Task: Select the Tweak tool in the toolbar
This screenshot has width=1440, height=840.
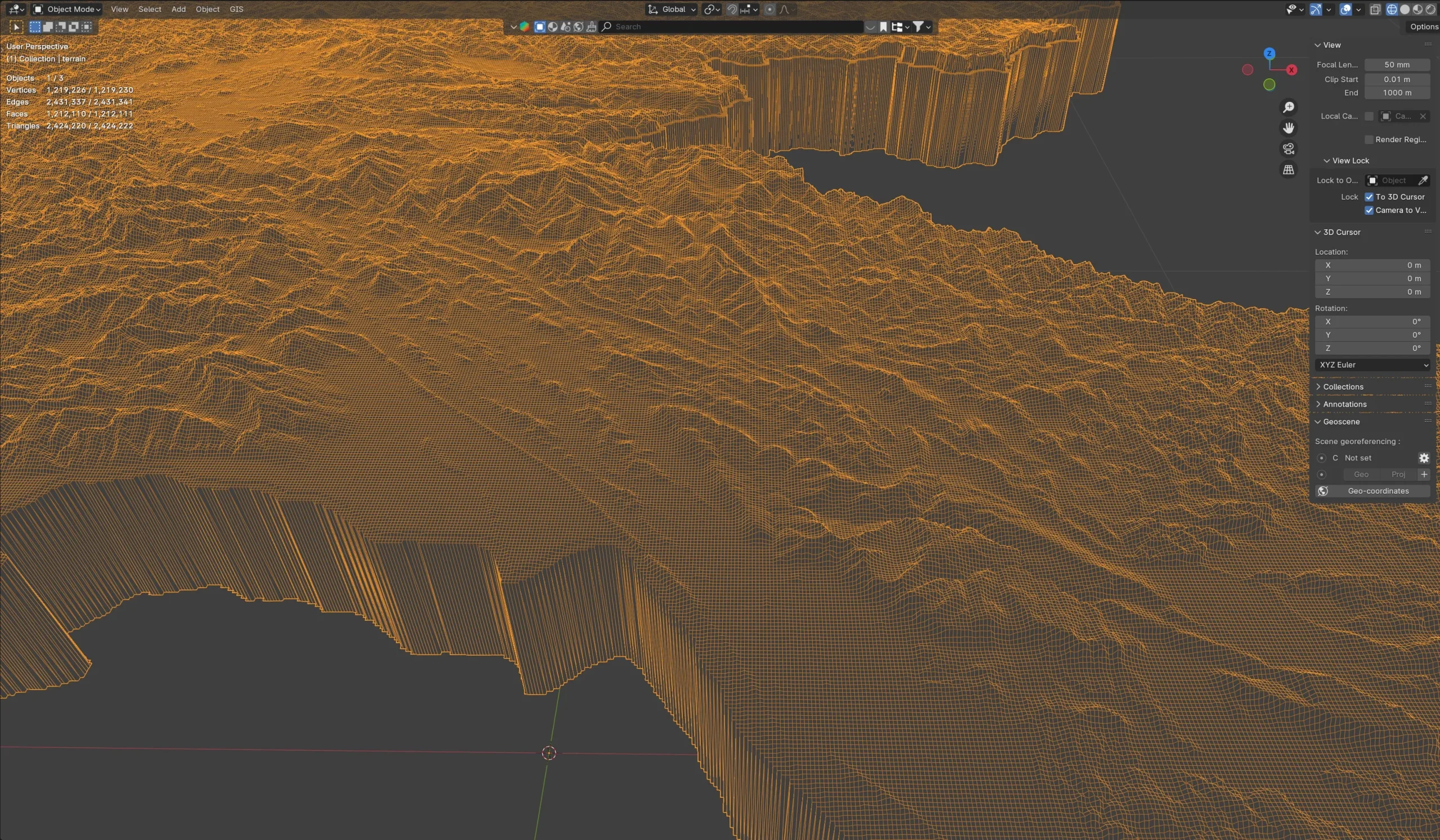Action: [15, 26]
